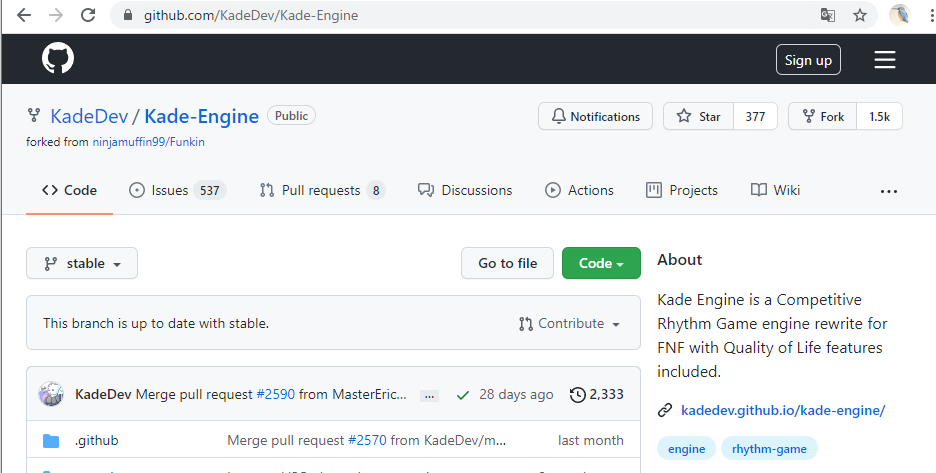Switch to the Issues tab
936x473 pixels.
pos(177,190)
